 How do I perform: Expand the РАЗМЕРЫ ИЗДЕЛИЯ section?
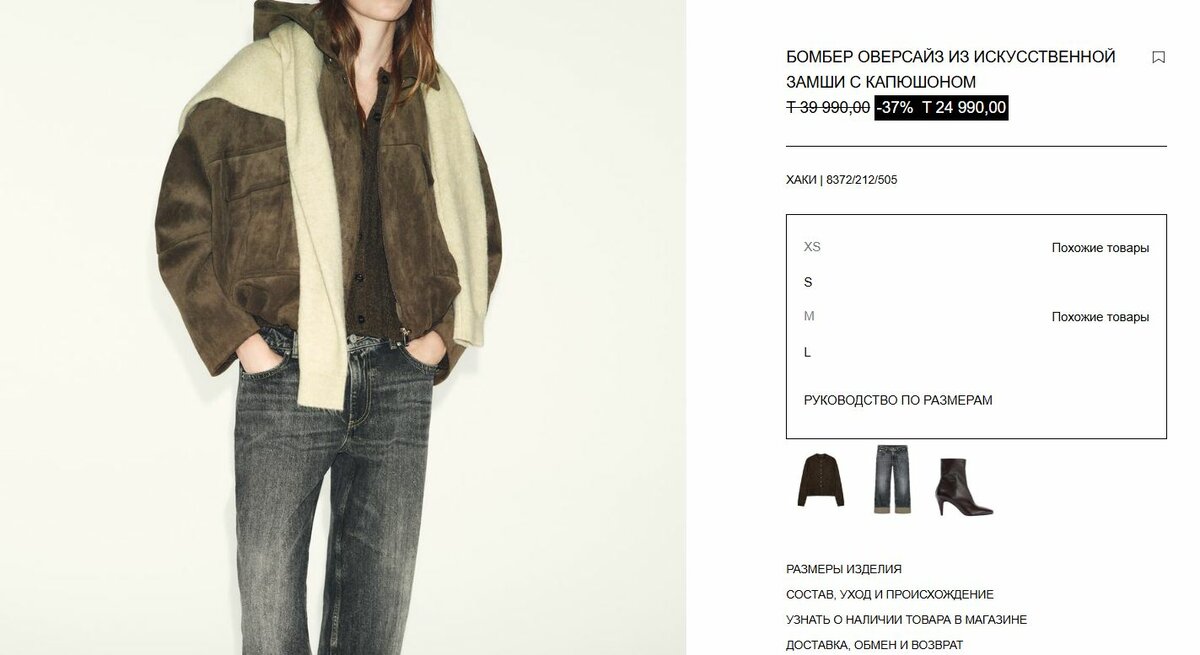844,569
